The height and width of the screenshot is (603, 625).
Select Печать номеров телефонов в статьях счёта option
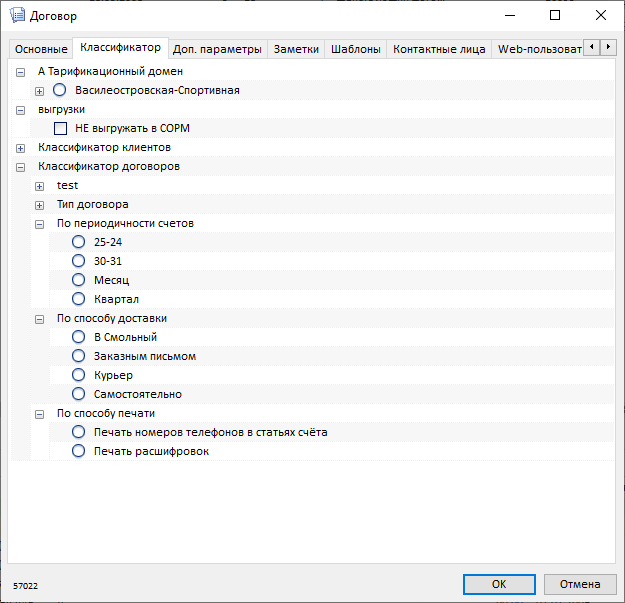click(79, 432)
